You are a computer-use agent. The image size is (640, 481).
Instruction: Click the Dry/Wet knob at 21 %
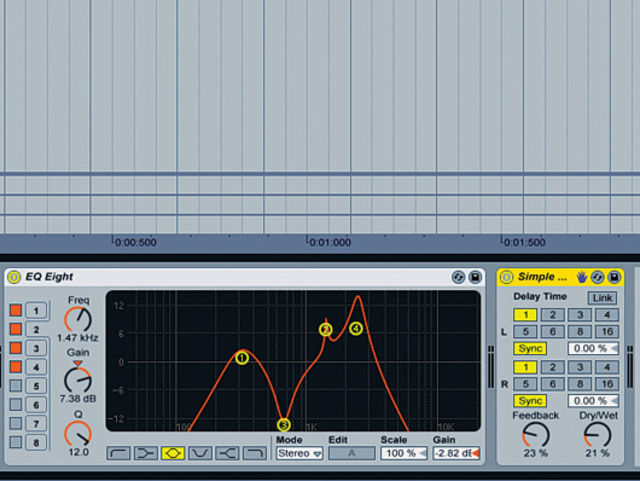(x=597, y=435)
